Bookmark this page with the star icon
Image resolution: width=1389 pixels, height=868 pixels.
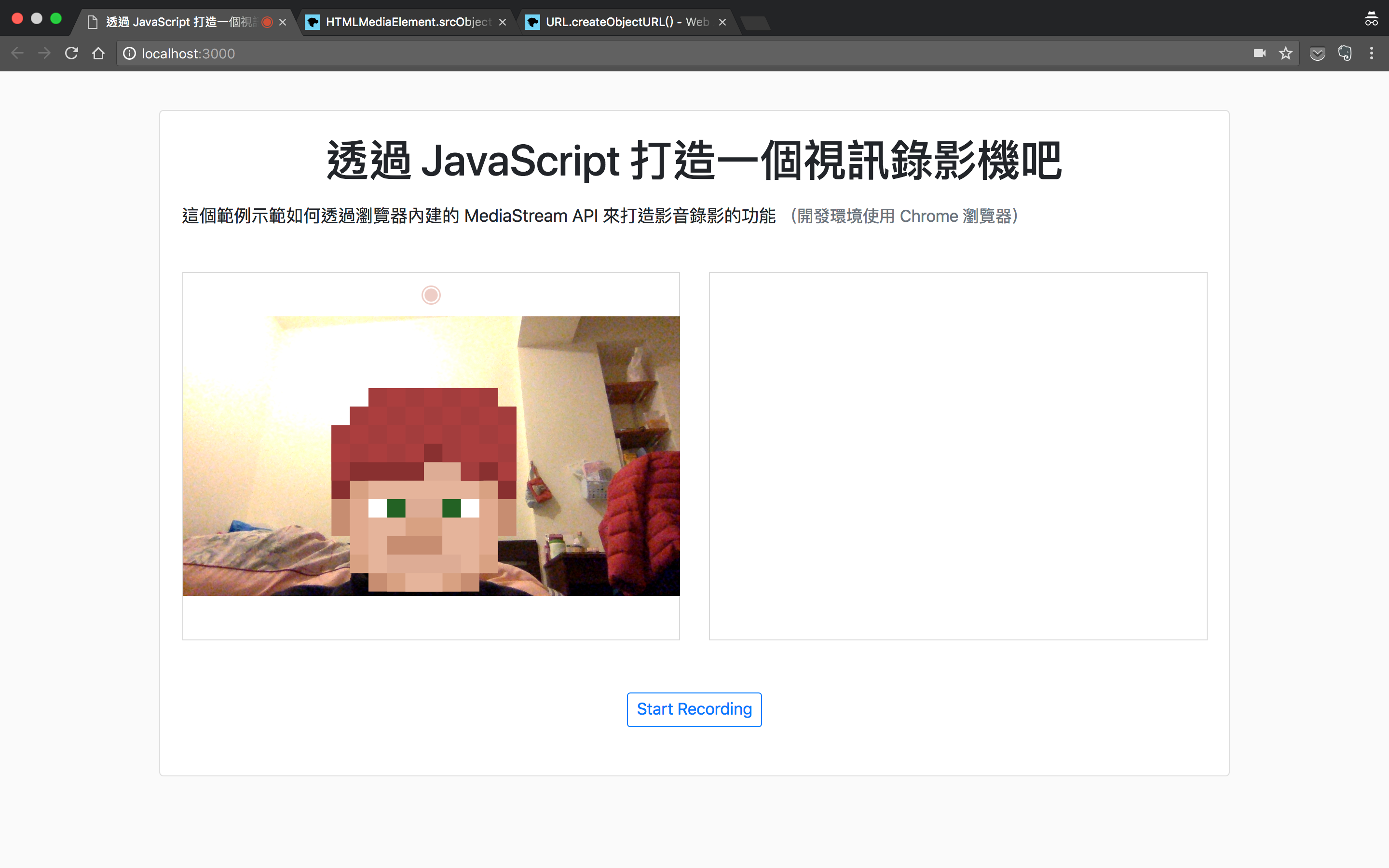[1286, 54]
